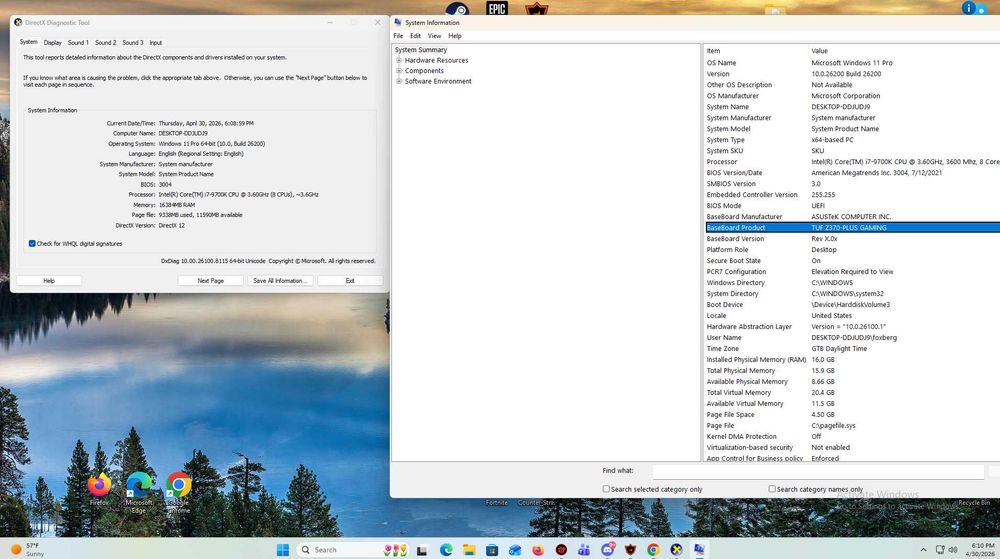Viewport: 1000px width, 559px height.
Task: Click the DirectX Diagnostic Tool title icon
Action: [18, 22]
